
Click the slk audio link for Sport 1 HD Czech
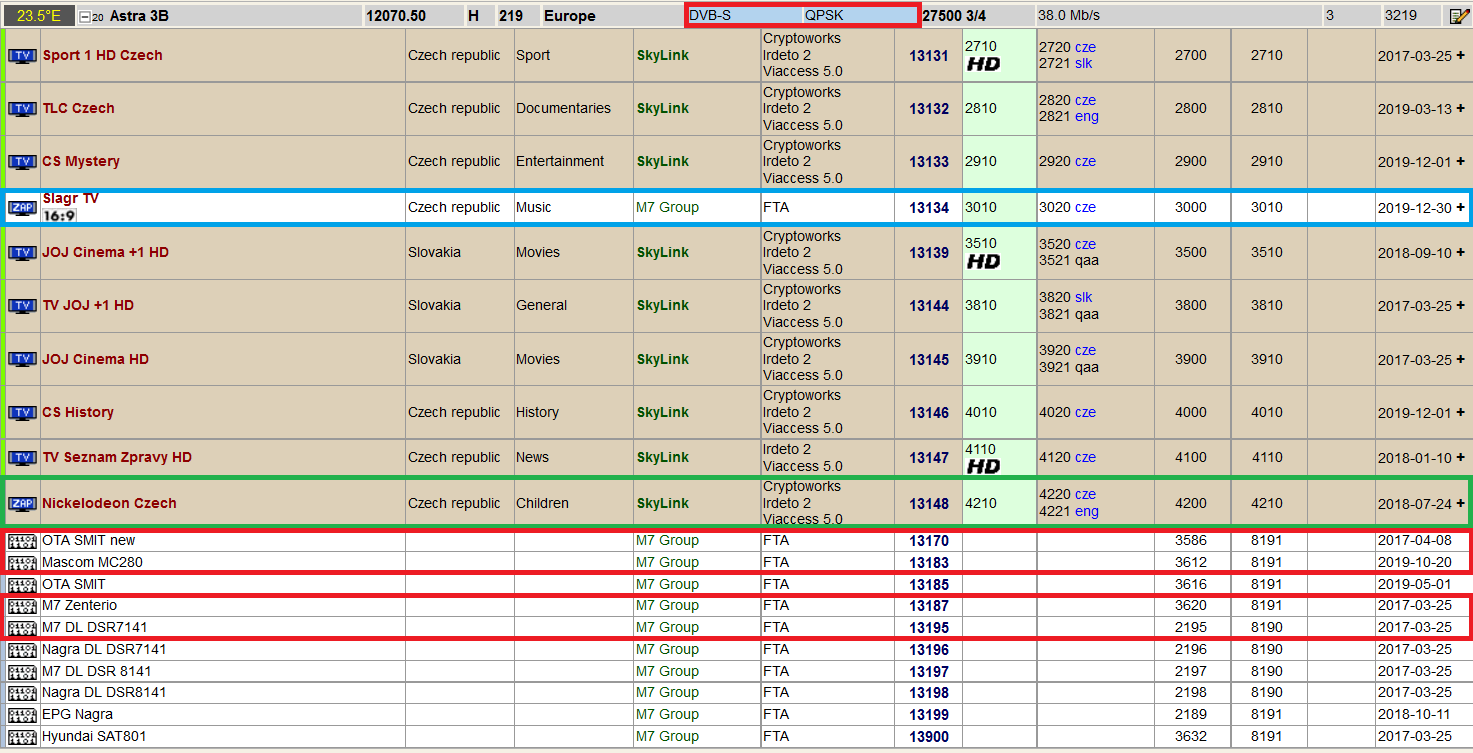tap(1084, 64)
